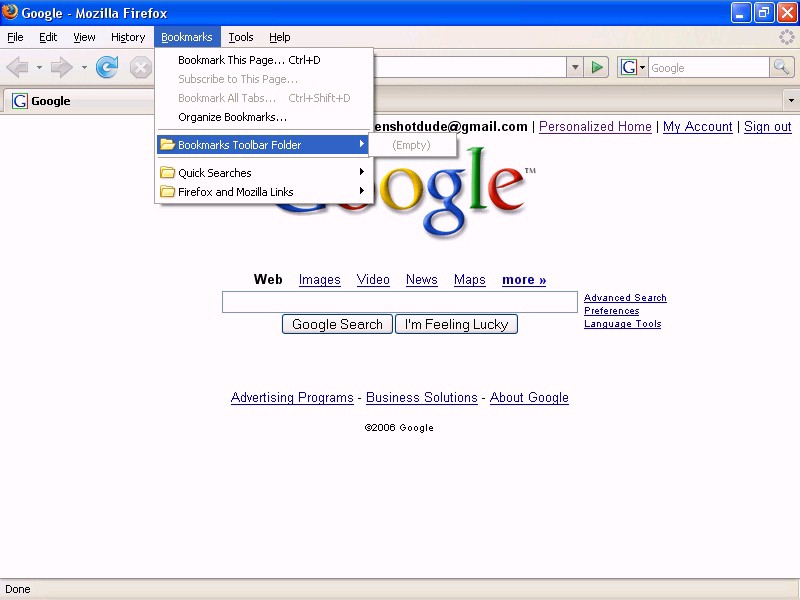Click the activity throbber icon
800x600 pixels.
point(786,37)
